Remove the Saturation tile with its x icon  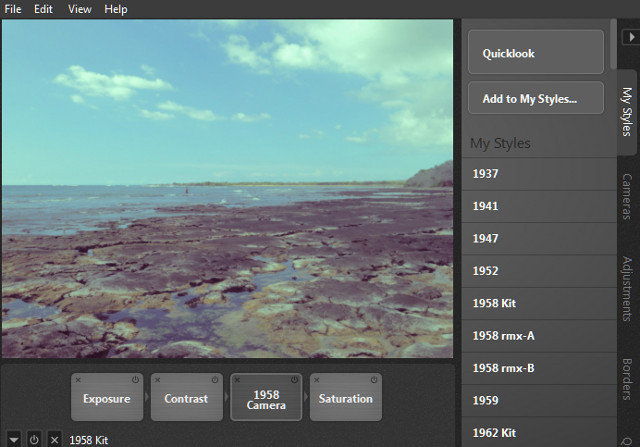click(317, 380)
